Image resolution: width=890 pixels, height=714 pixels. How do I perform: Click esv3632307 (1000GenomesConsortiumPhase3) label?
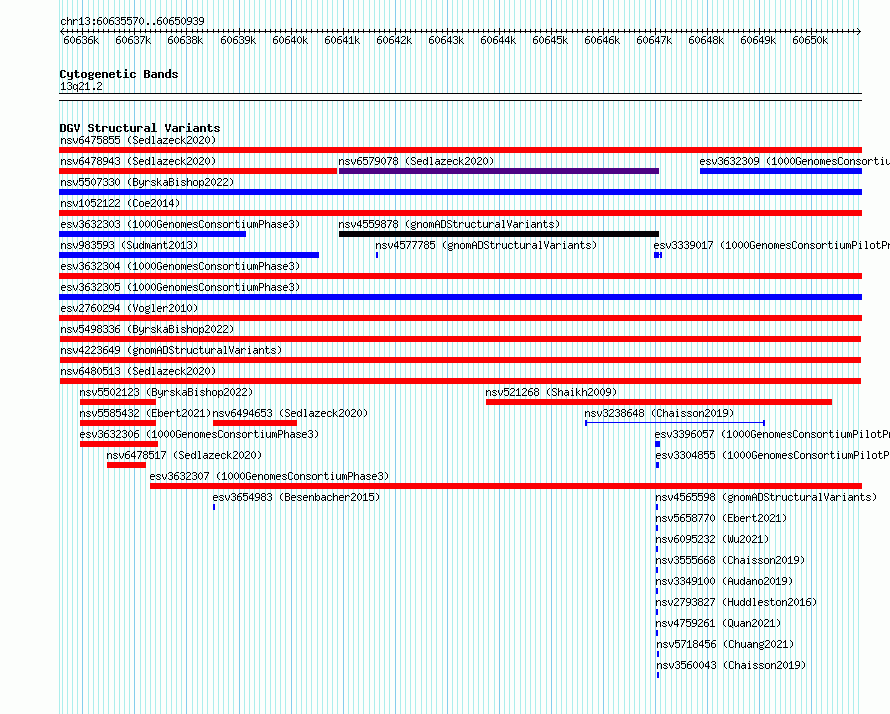[269, 476]
